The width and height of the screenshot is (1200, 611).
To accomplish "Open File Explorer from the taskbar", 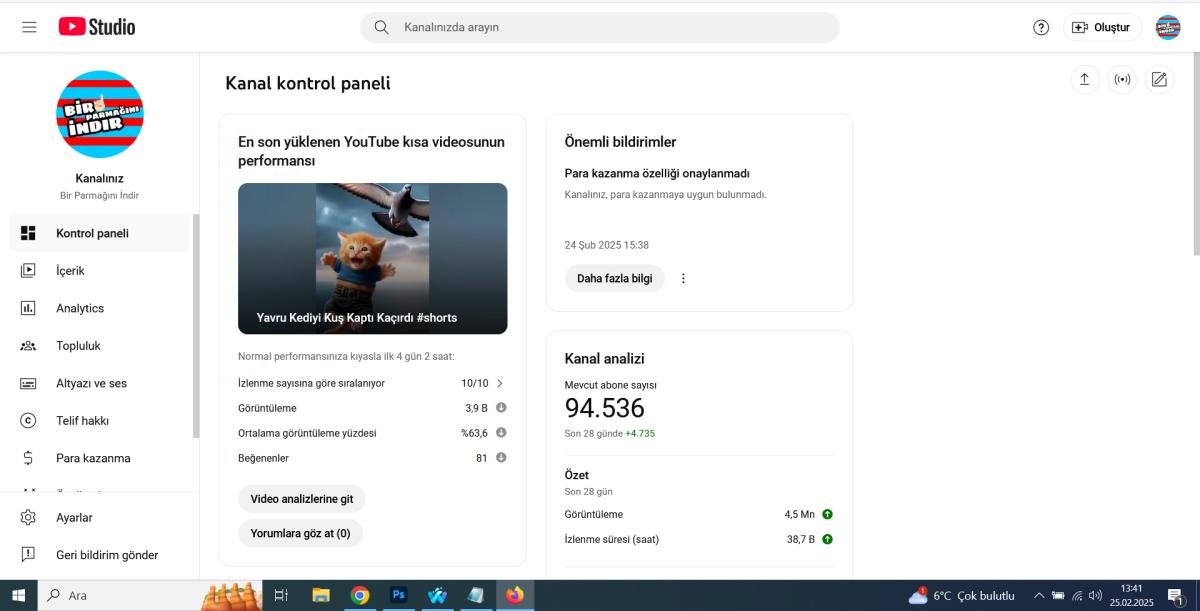I will pos(321,595).
